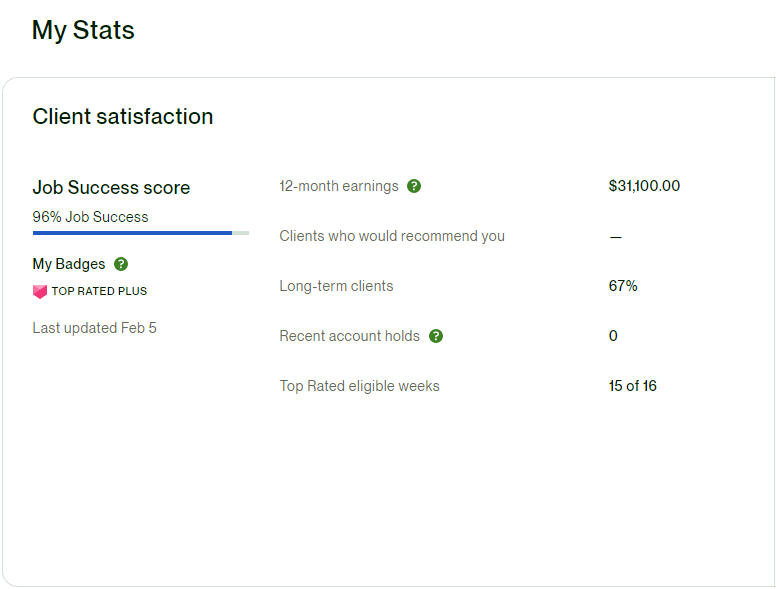Click the Long-term clients label
Image resolution: width=776 pixels, height=589 pixels.
336,286
